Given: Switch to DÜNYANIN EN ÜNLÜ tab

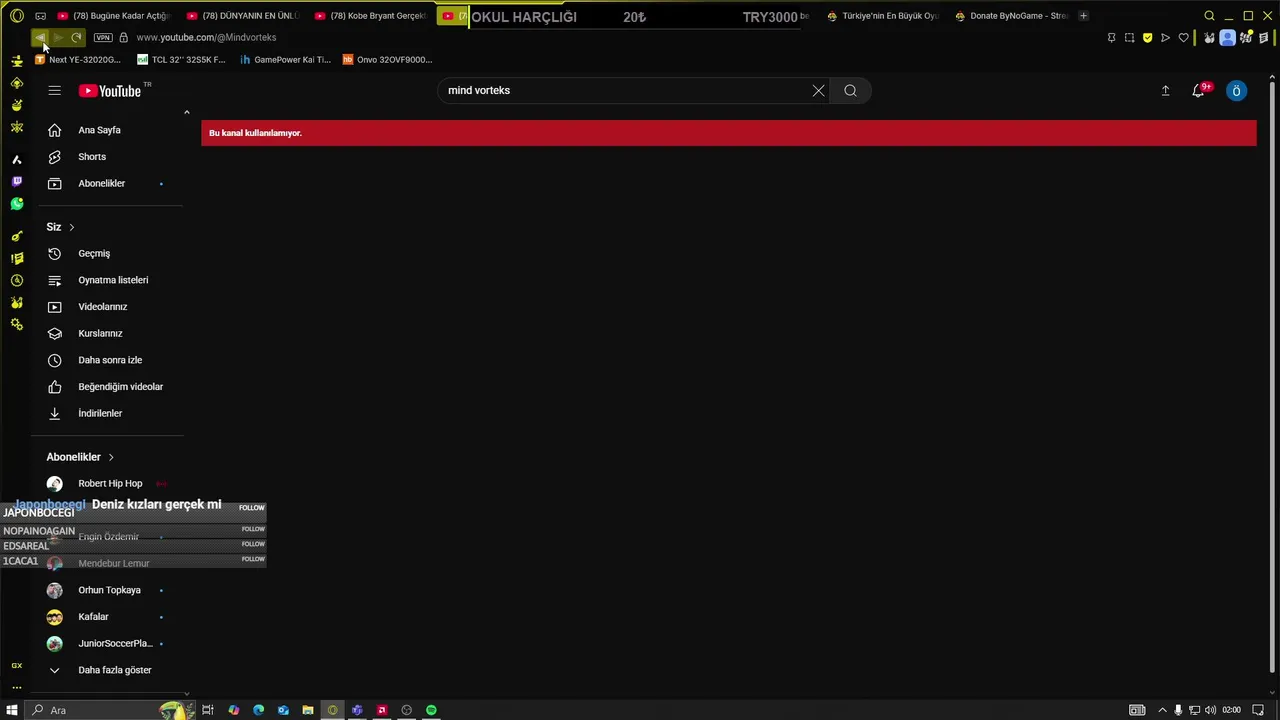Looking at the screenshot, I should point(243,16).
